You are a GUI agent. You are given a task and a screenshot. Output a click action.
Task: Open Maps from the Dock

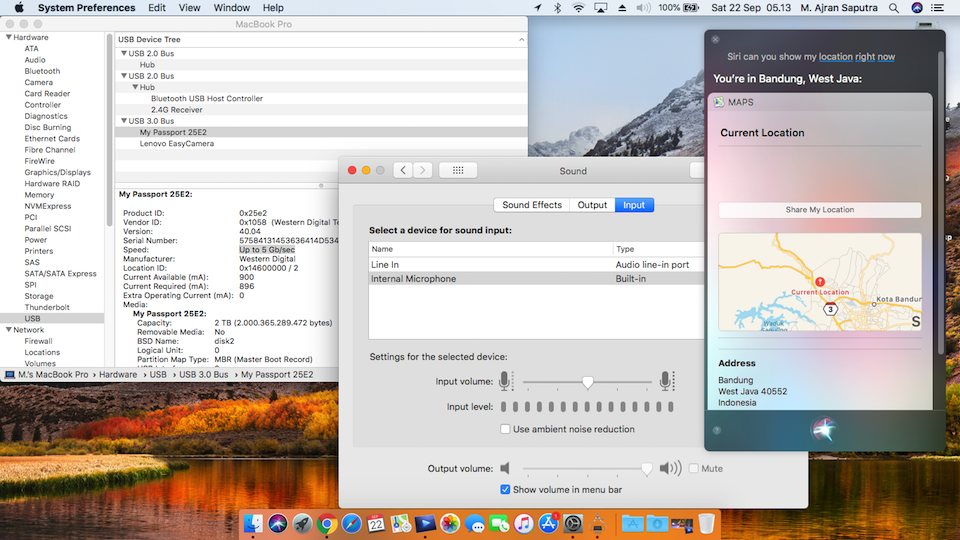click(400, 524)
